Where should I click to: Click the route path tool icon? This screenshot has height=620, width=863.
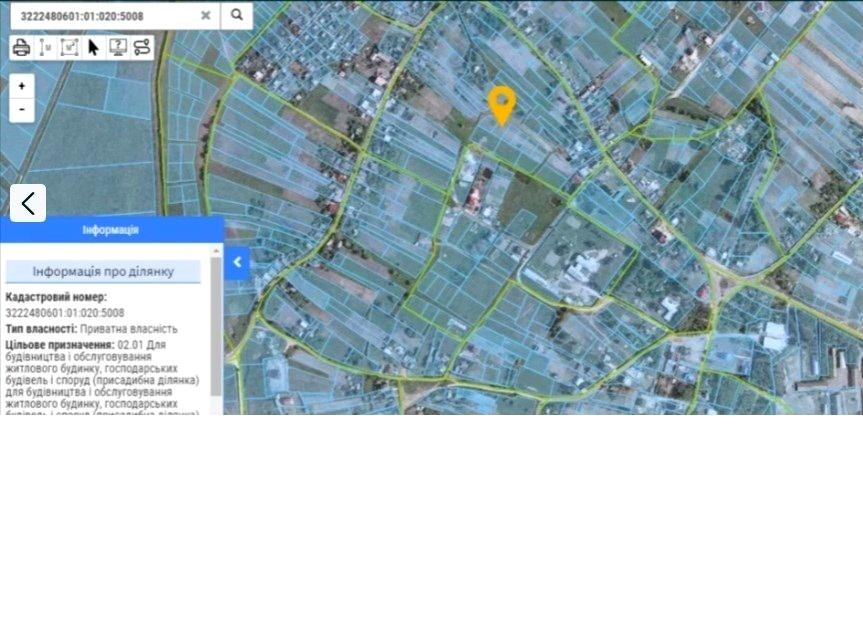(141, 47)
